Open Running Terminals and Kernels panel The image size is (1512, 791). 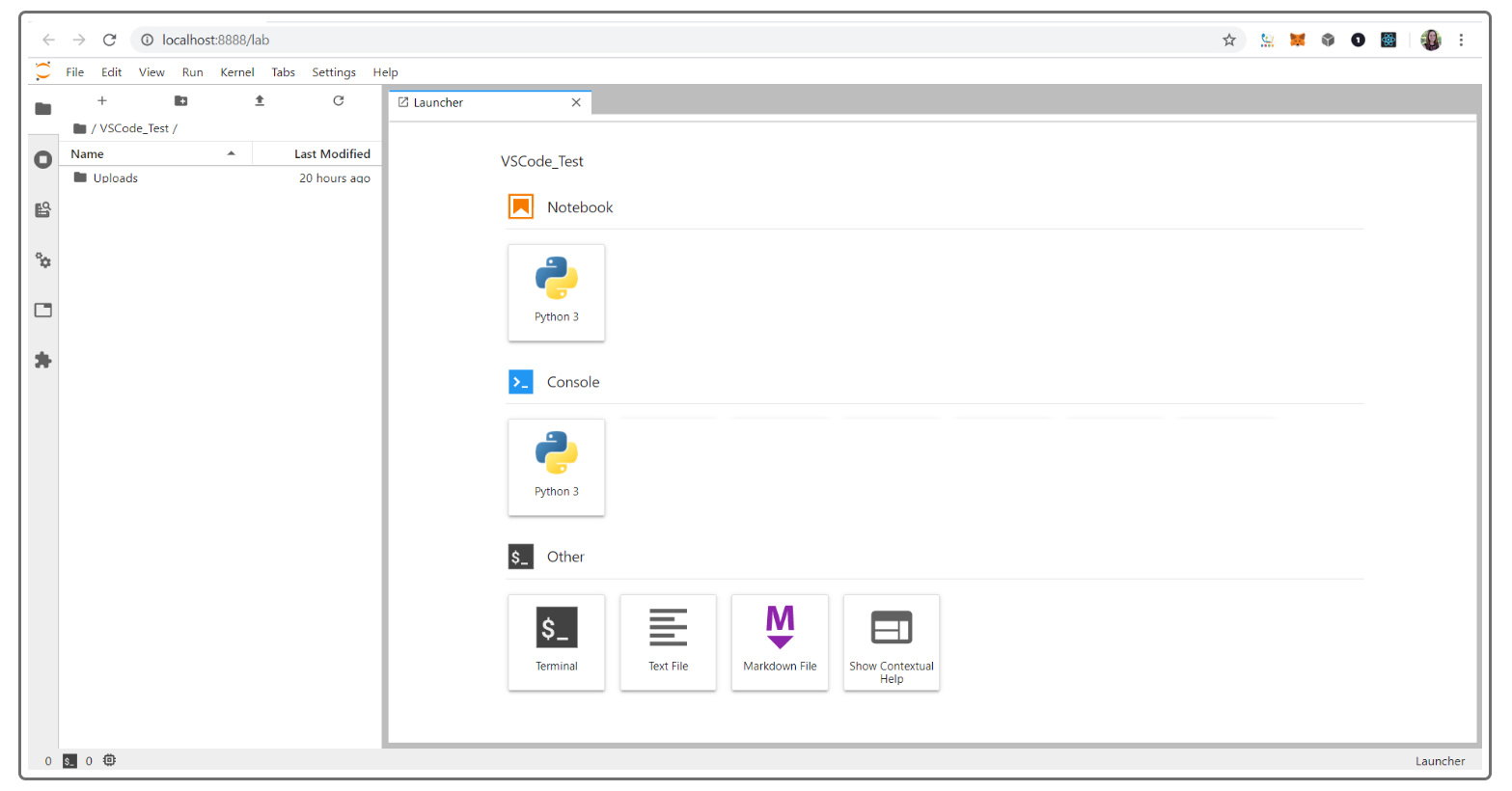[x=43, y=159]
